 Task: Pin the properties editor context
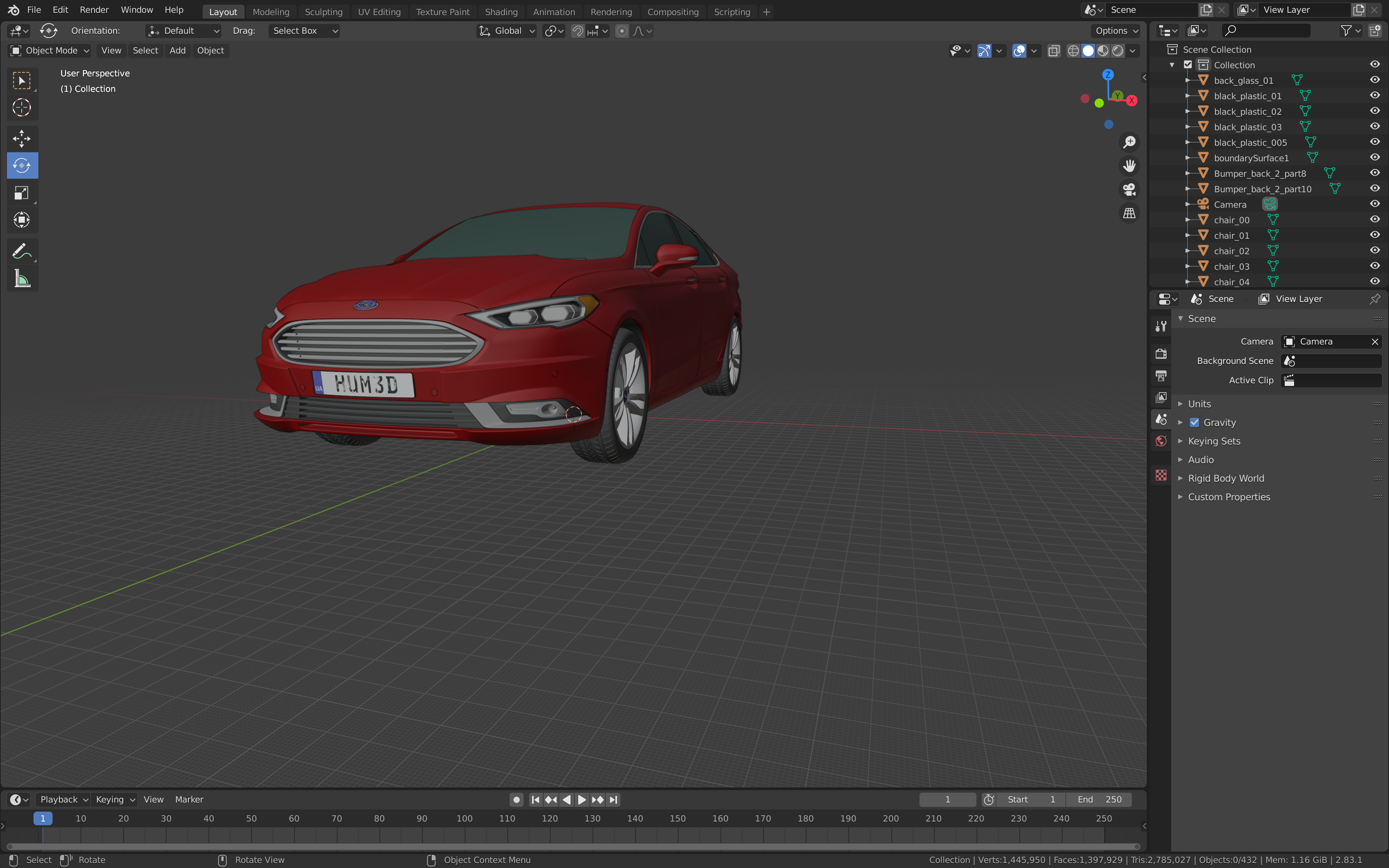[x=1375, y=298]
